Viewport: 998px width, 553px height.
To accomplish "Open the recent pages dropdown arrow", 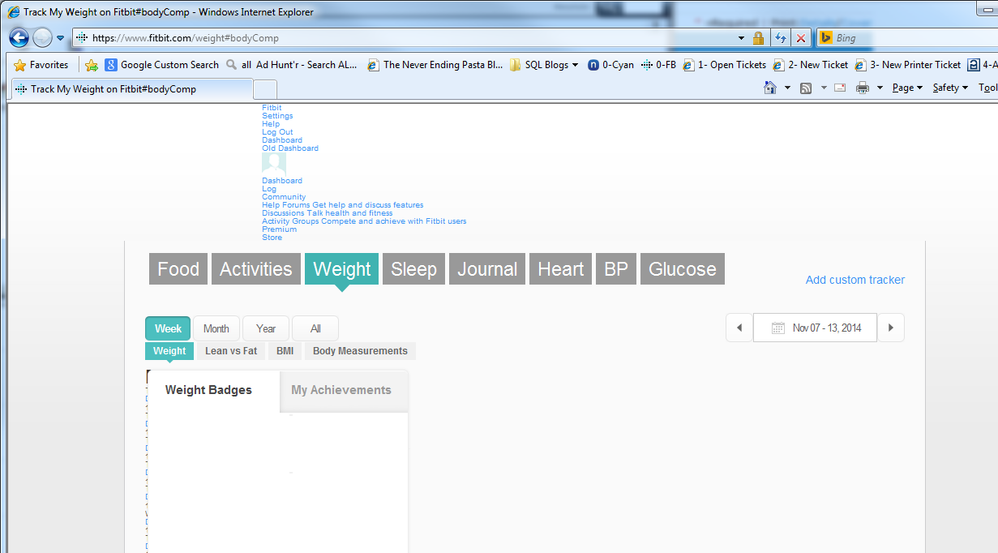I will 60,38.
